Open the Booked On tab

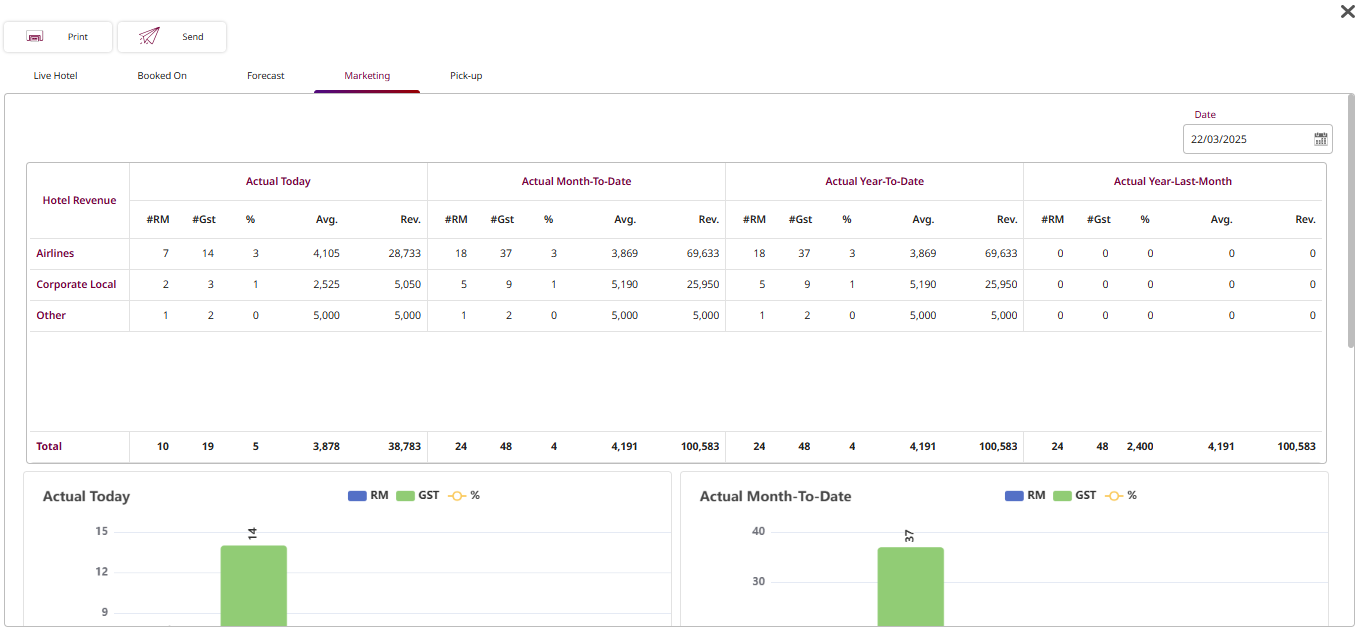[162, 76]
